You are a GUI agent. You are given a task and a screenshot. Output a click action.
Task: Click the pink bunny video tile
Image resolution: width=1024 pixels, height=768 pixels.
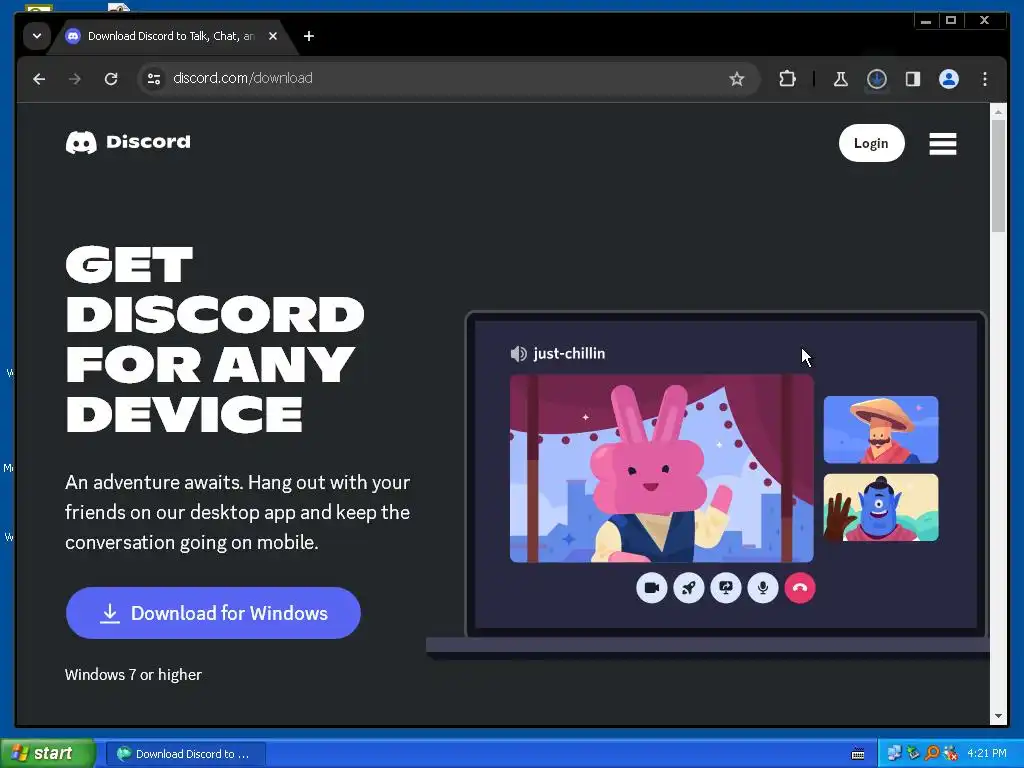click(662, 468)
